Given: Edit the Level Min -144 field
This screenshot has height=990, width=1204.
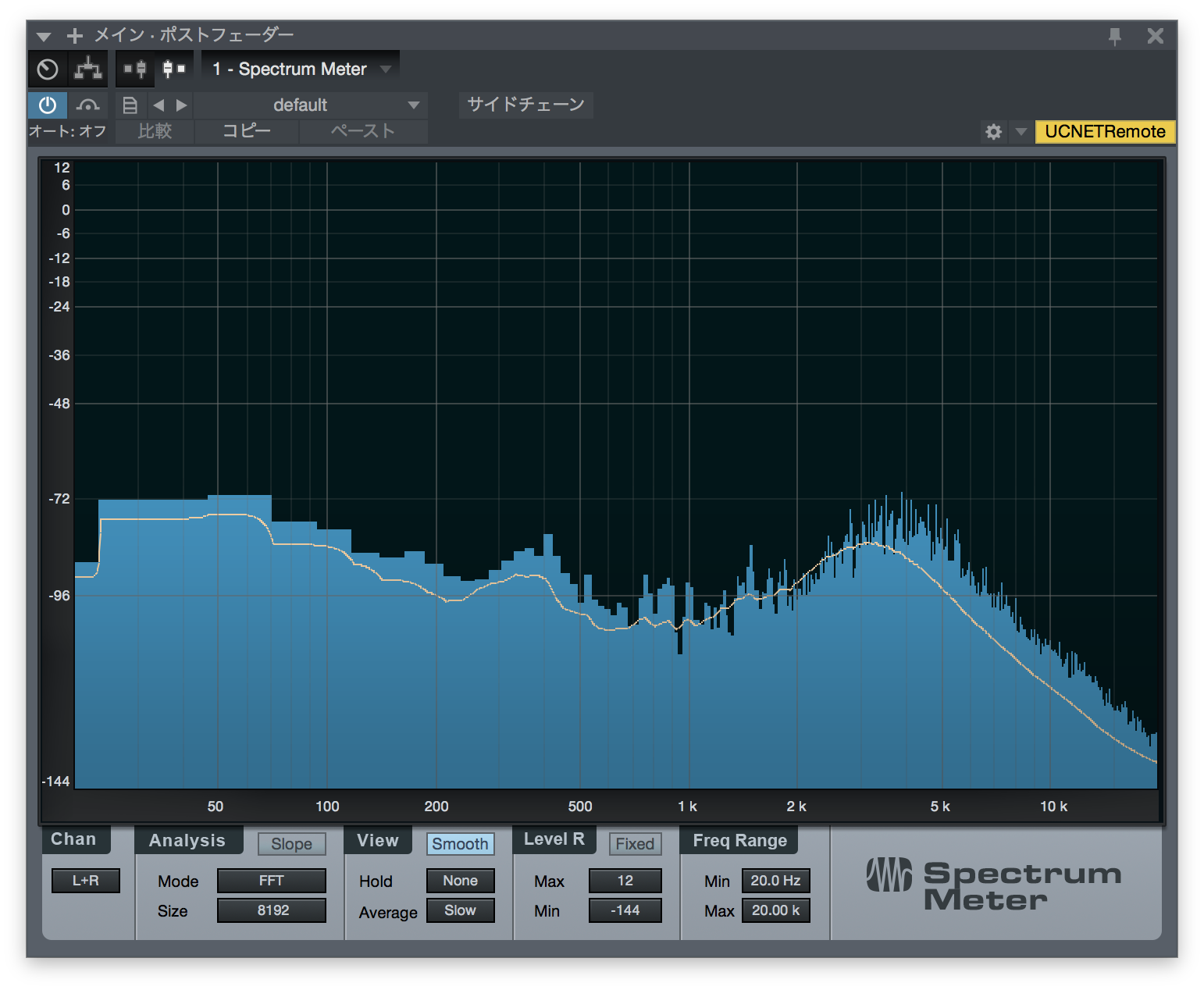Looking at the screenshot, I should [x=625, y=910].
